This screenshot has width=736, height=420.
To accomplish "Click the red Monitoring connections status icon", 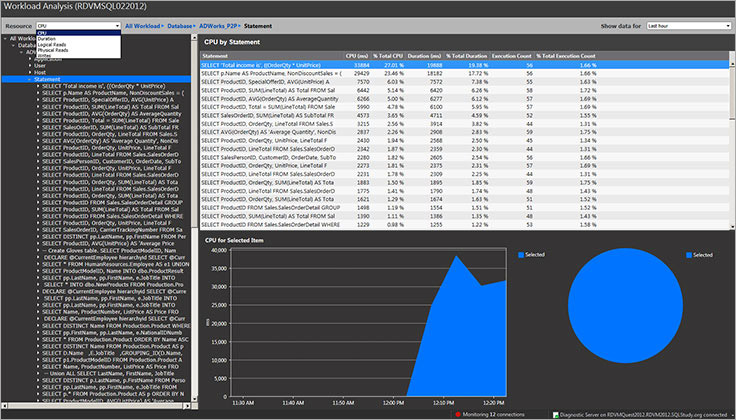I will (x=457, y=413).
